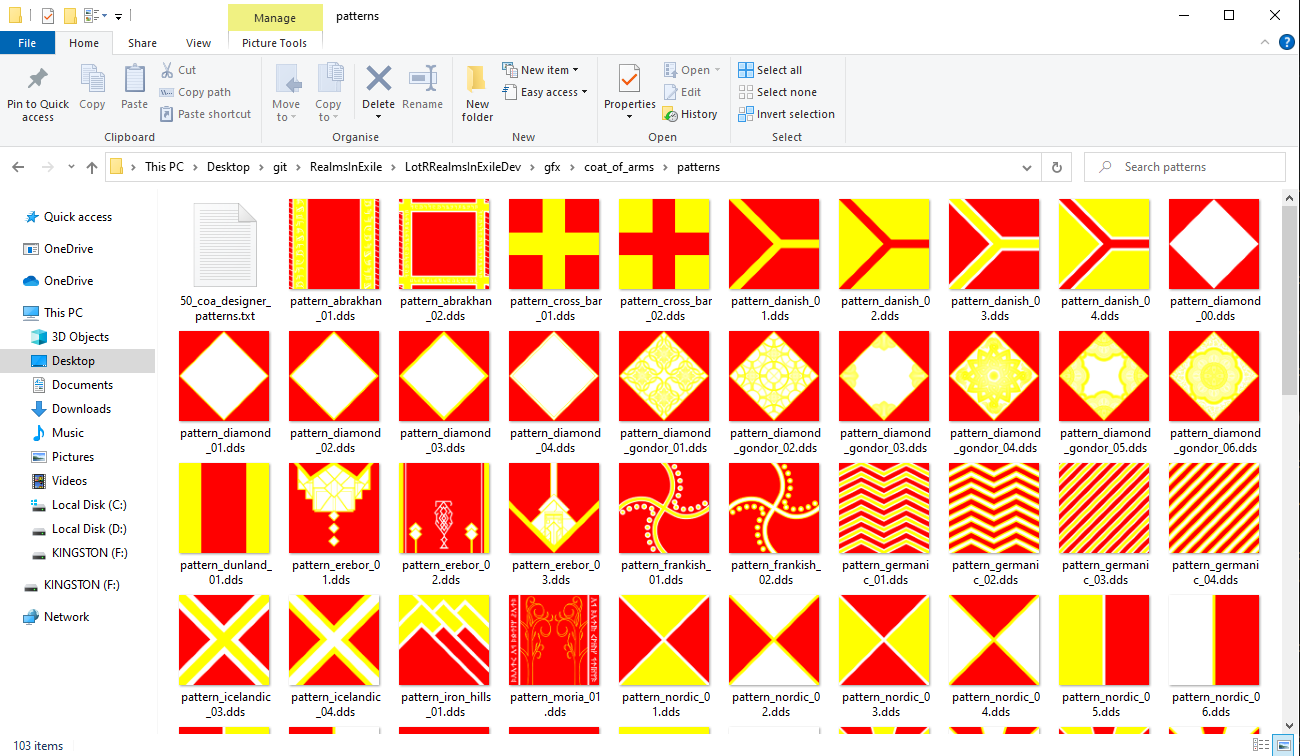Click the Paste ribbon icon

[x=134, y=79]
